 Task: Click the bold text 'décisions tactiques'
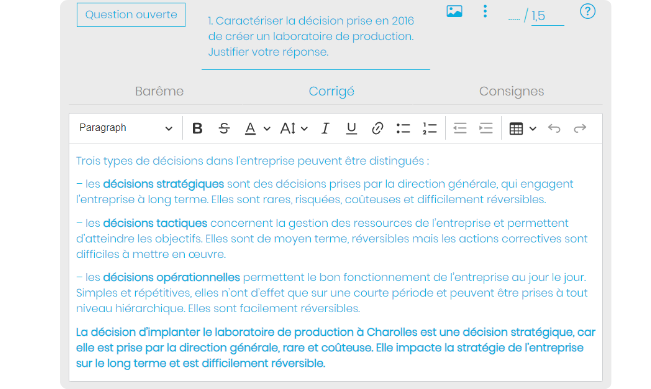tap(155, 223)
